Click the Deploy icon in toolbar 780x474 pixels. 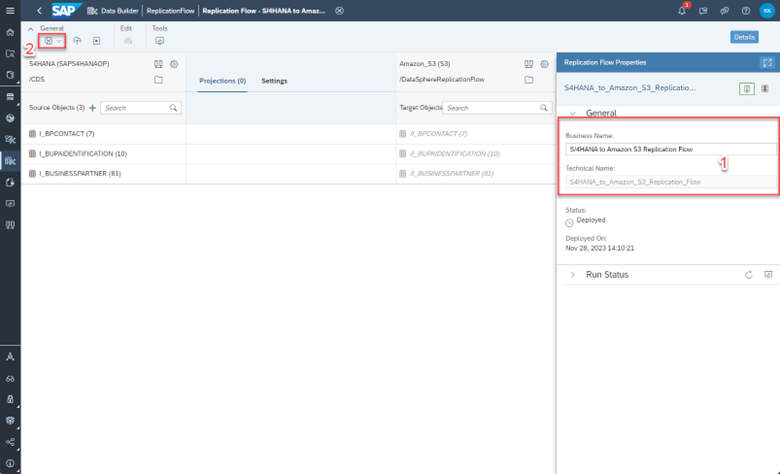pyautogui.click(x=77, y=41)
